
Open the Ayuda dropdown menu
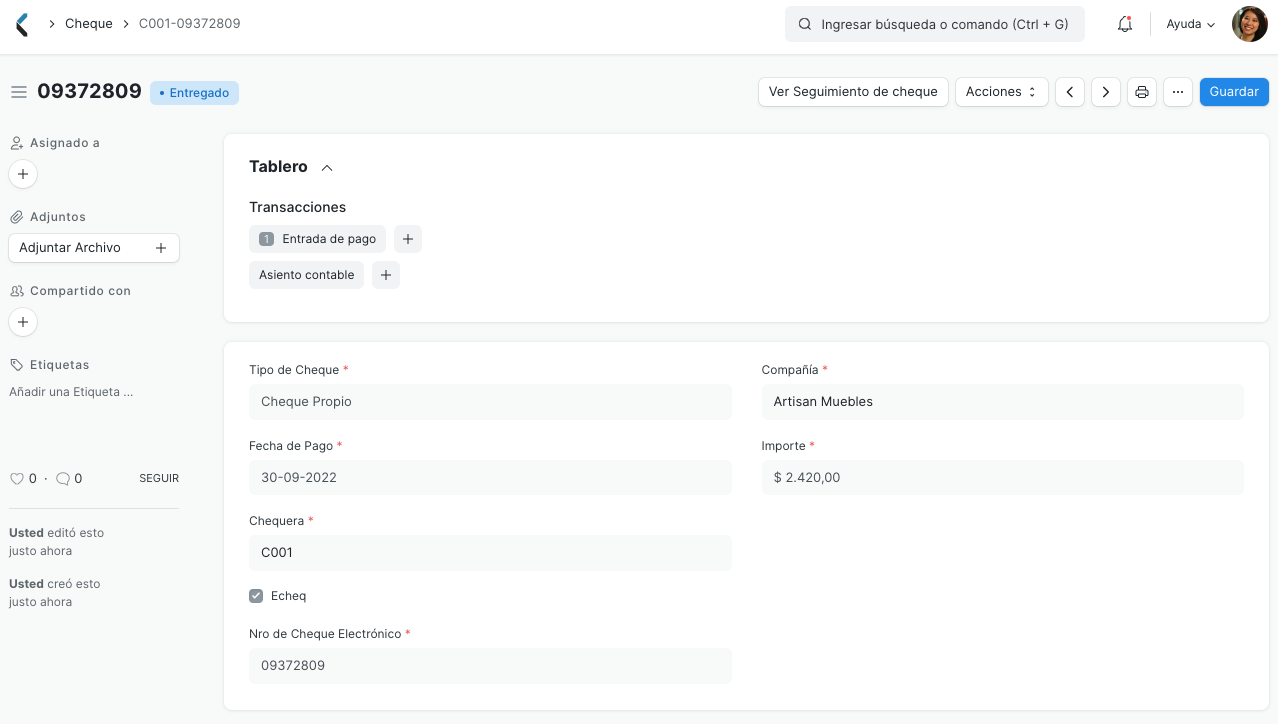[x=1191, y=24]
